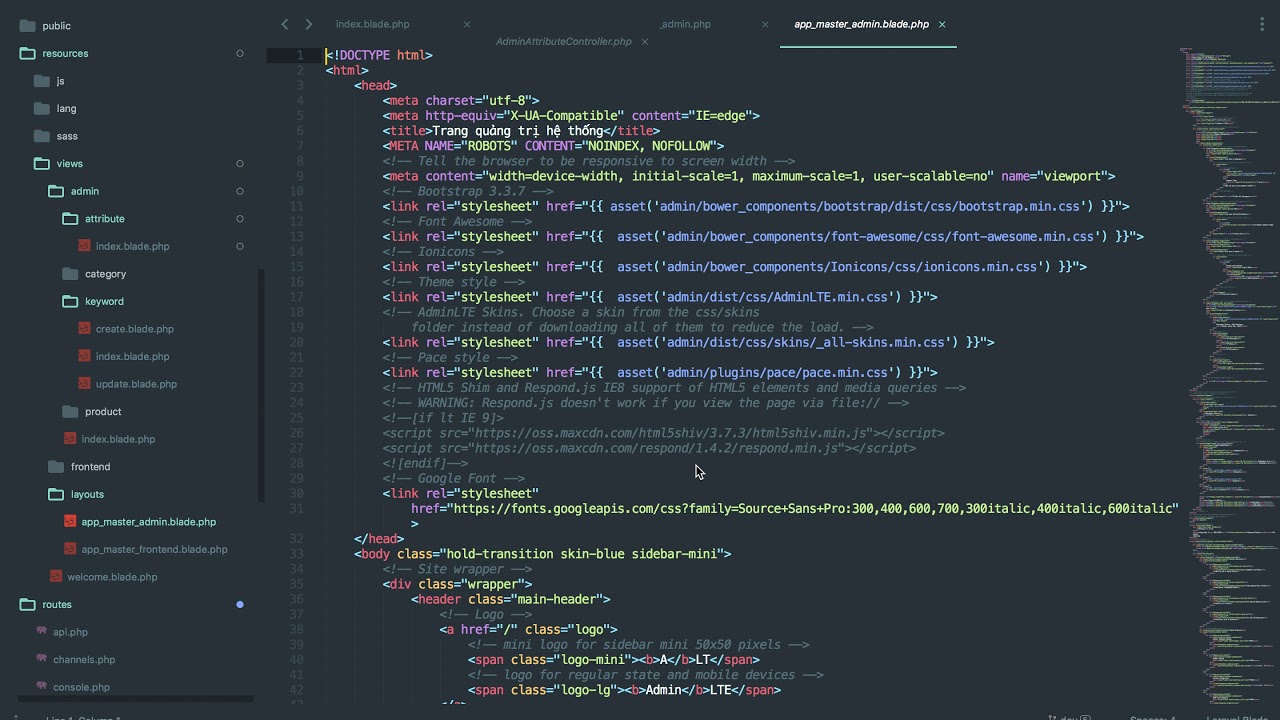
Task: Click the respond.min.js script line
Action: click(649, 448)
